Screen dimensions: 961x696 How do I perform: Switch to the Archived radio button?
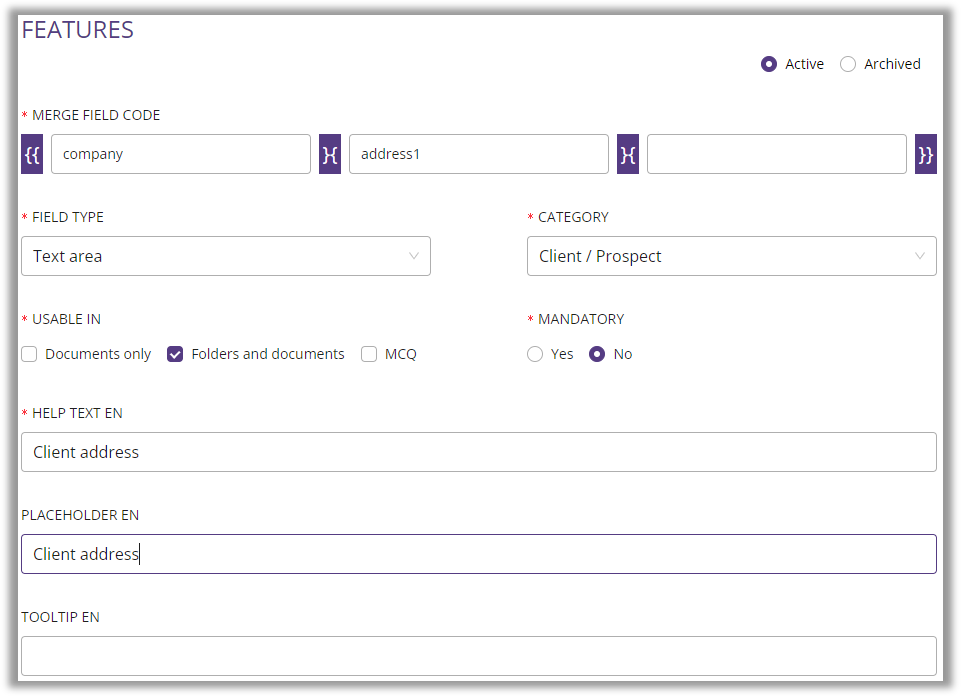point(849,63)
